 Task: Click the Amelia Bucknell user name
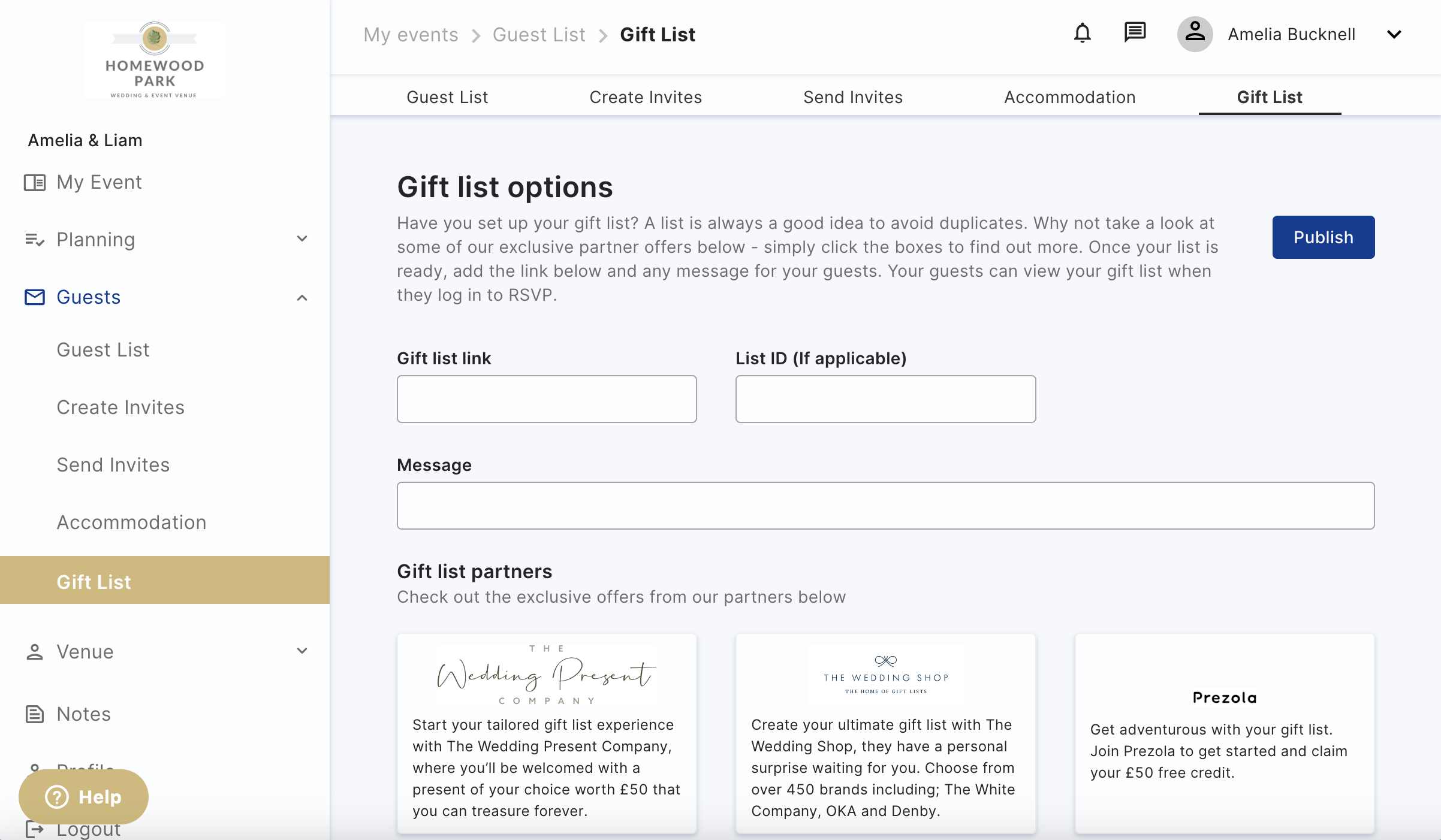click(x=1291, y=35)
